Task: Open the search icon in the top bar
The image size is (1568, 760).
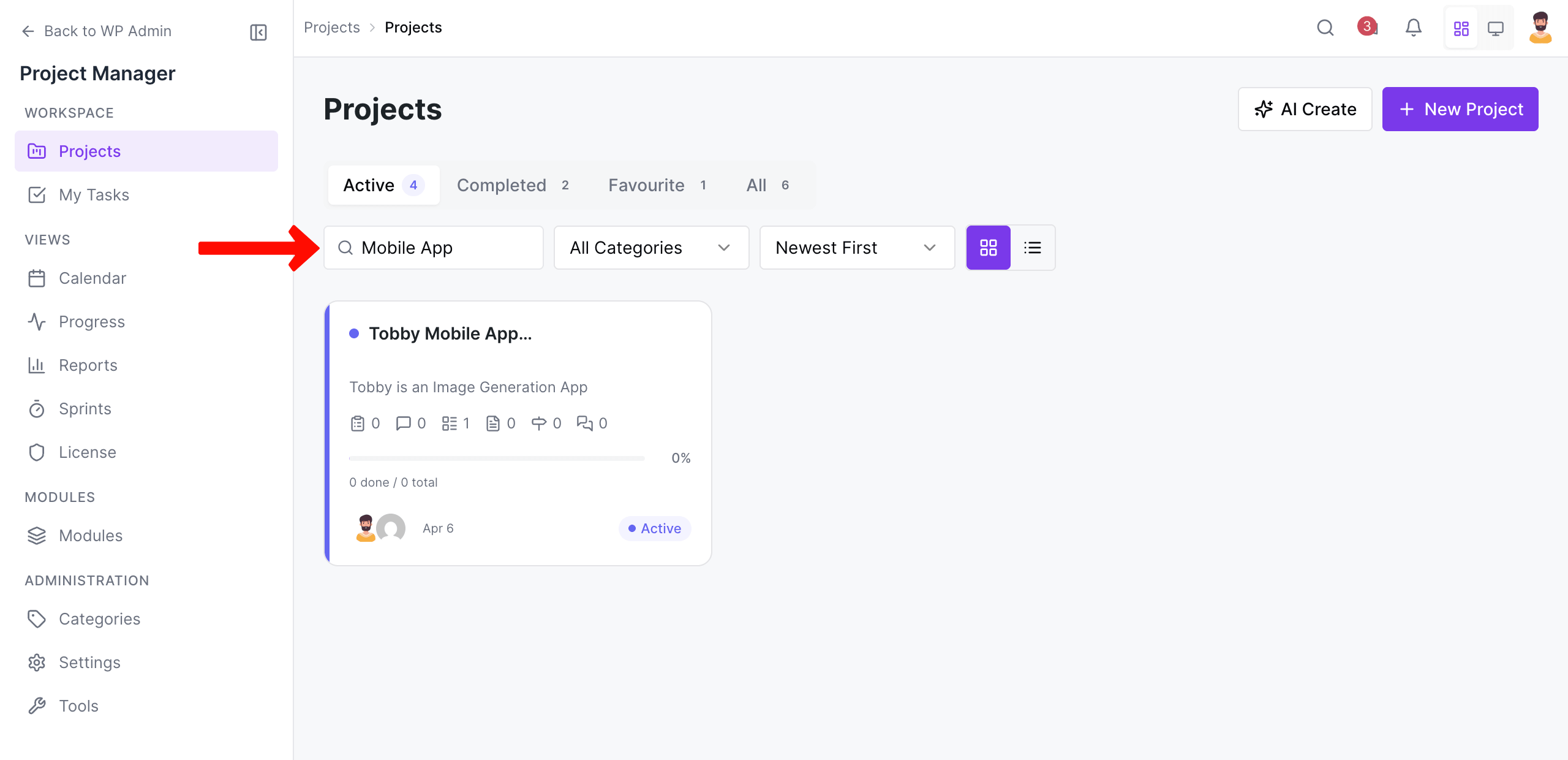Action: (x=1325, y=28)
